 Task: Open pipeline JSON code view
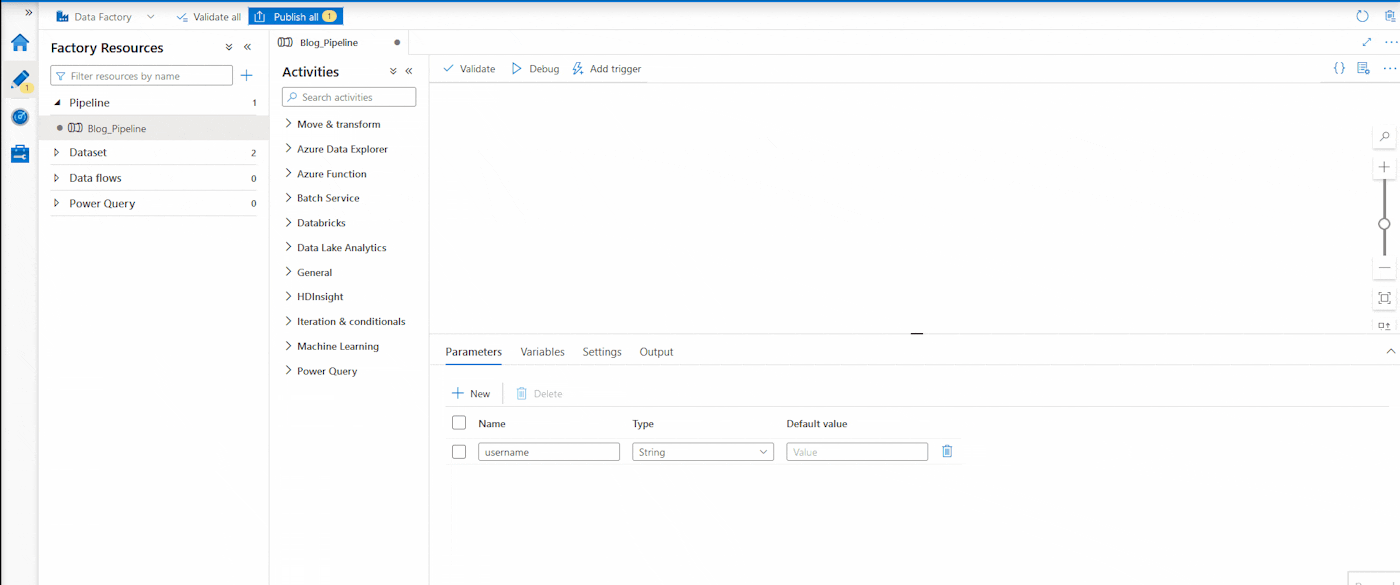click(1339, 68)
